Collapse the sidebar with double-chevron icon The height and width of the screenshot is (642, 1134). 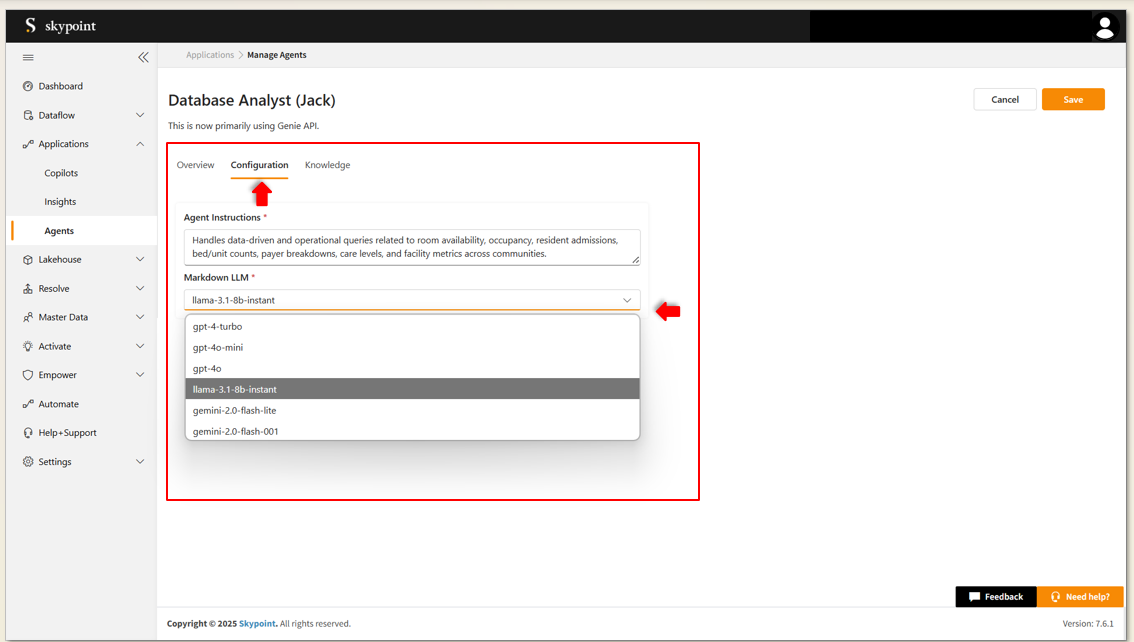(x=143, y=57)
